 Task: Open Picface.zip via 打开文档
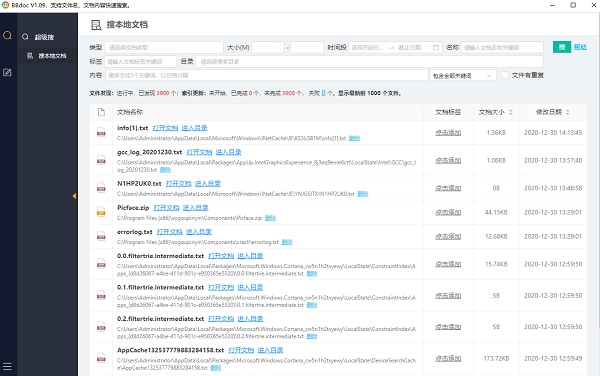166,208
